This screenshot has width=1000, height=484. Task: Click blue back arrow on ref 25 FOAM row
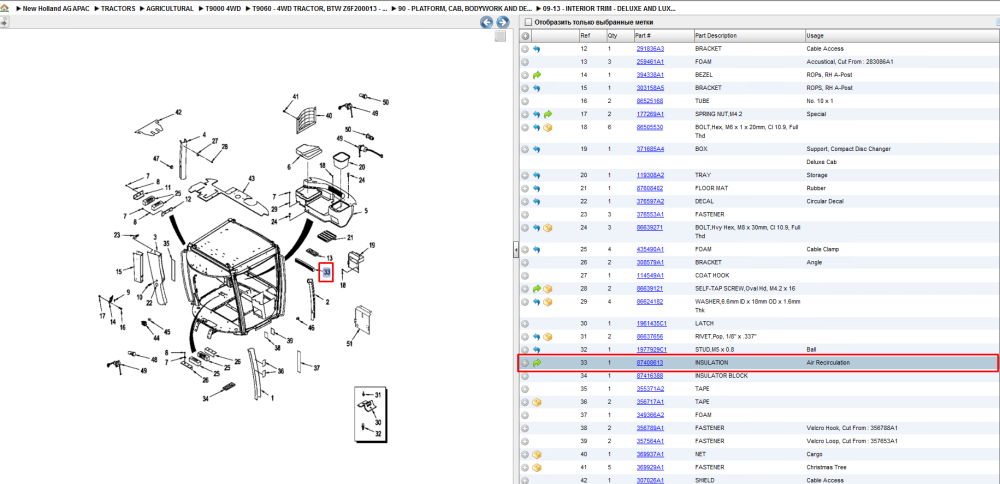point(536,249)
